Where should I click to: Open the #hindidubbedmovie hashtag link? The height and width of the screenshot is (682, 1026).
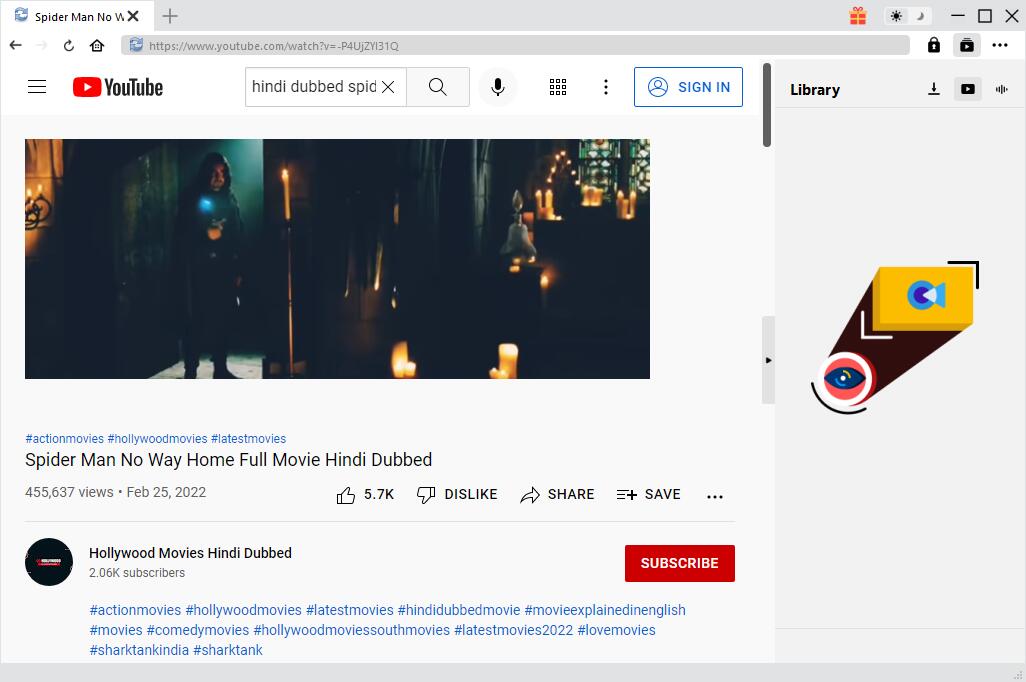pos(459,610)
